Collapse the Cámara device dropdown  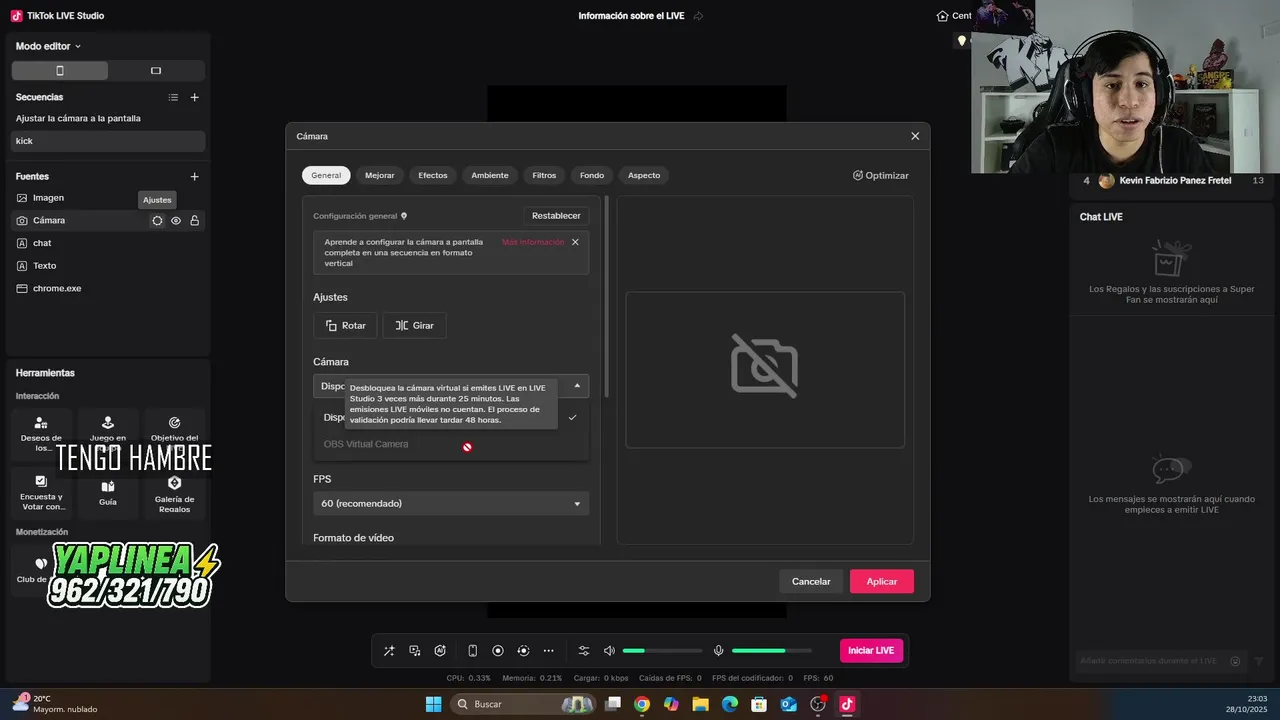[577, 386]
